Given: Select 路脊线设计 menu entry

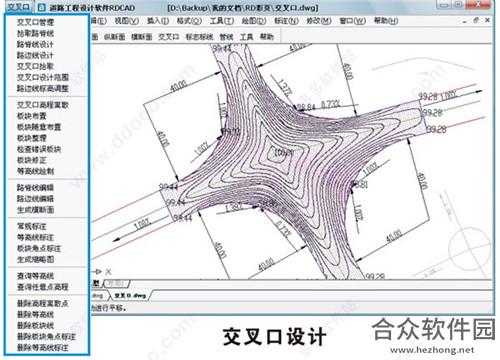Looking at the screenshot, I should pyautogui.click(x=35, y=44).
